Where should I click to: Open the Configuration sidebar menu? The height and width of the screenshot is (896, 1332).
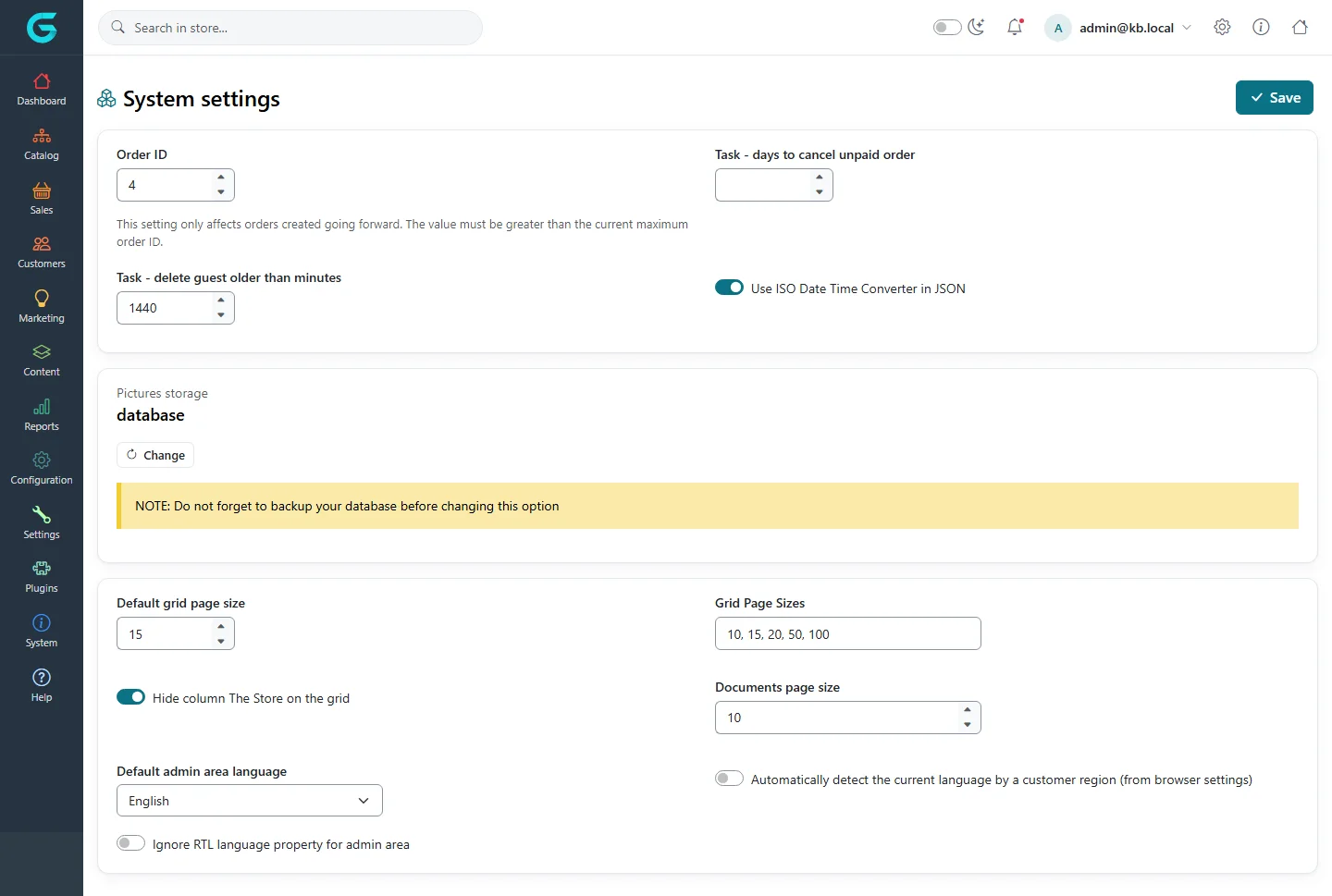coord(42,469)
